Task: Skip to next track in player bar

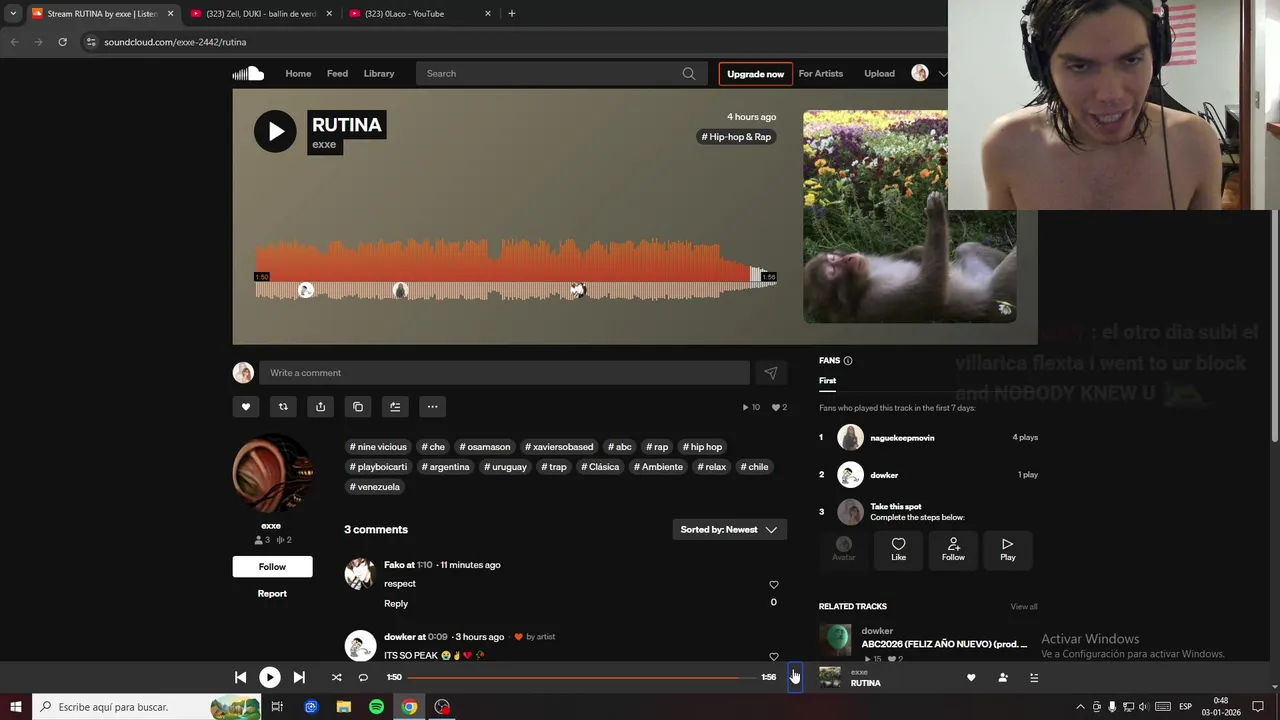Action: click(x=299, y=677)
